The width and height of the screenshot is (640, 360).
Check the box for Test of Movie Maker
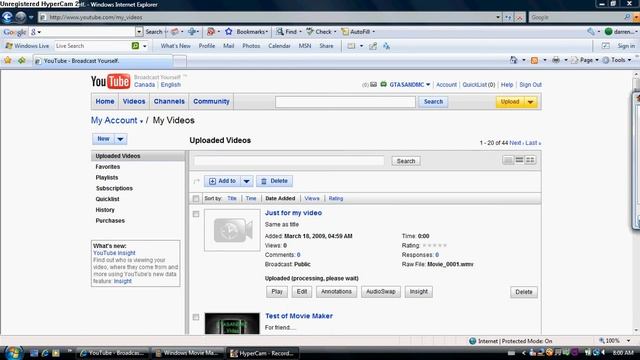click(196, 317)
